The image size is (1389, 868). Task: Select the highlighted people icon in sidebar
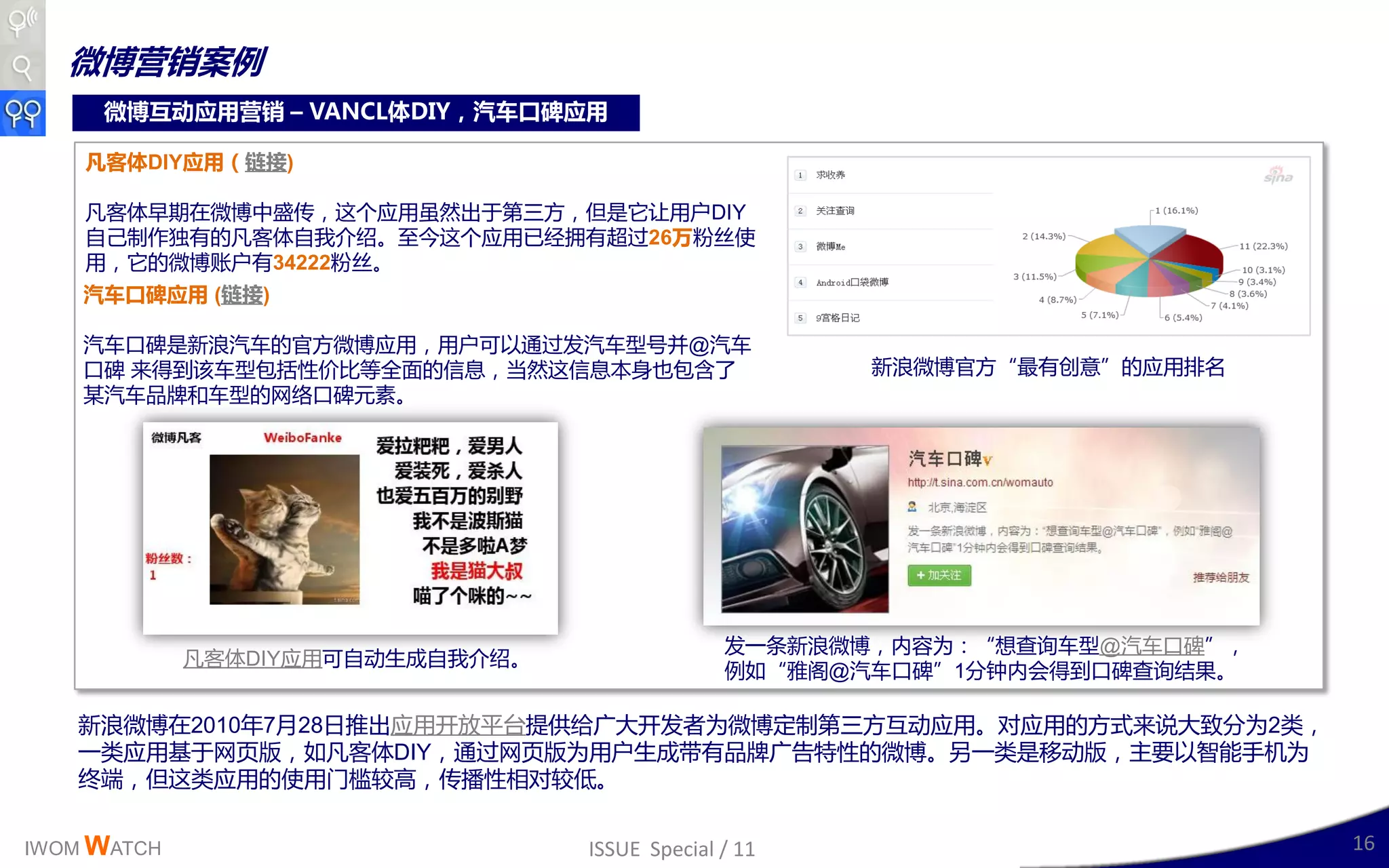point(22,113)
